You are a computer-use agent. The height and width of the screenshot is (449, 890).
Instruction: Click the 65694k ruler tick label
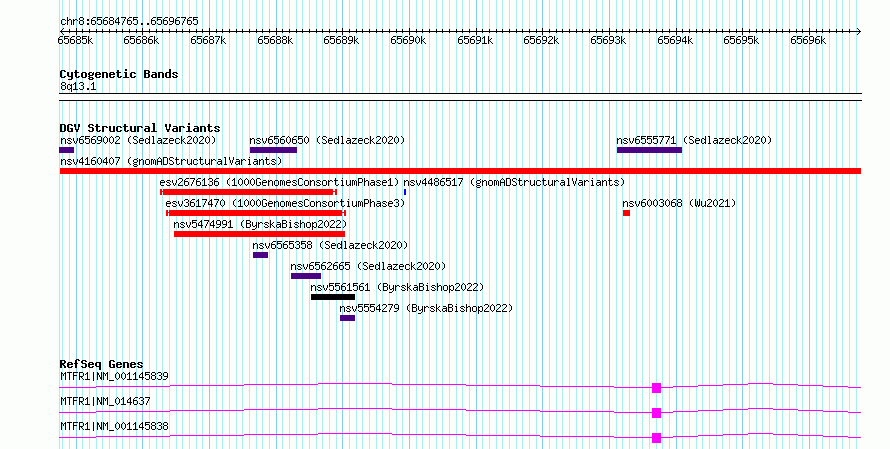pos(675,40)
